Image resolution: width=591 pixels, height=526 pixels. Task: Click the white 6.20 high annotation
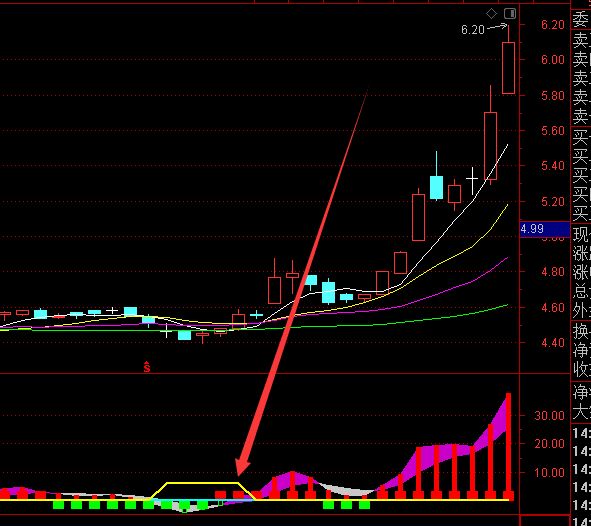pos(473,30)
